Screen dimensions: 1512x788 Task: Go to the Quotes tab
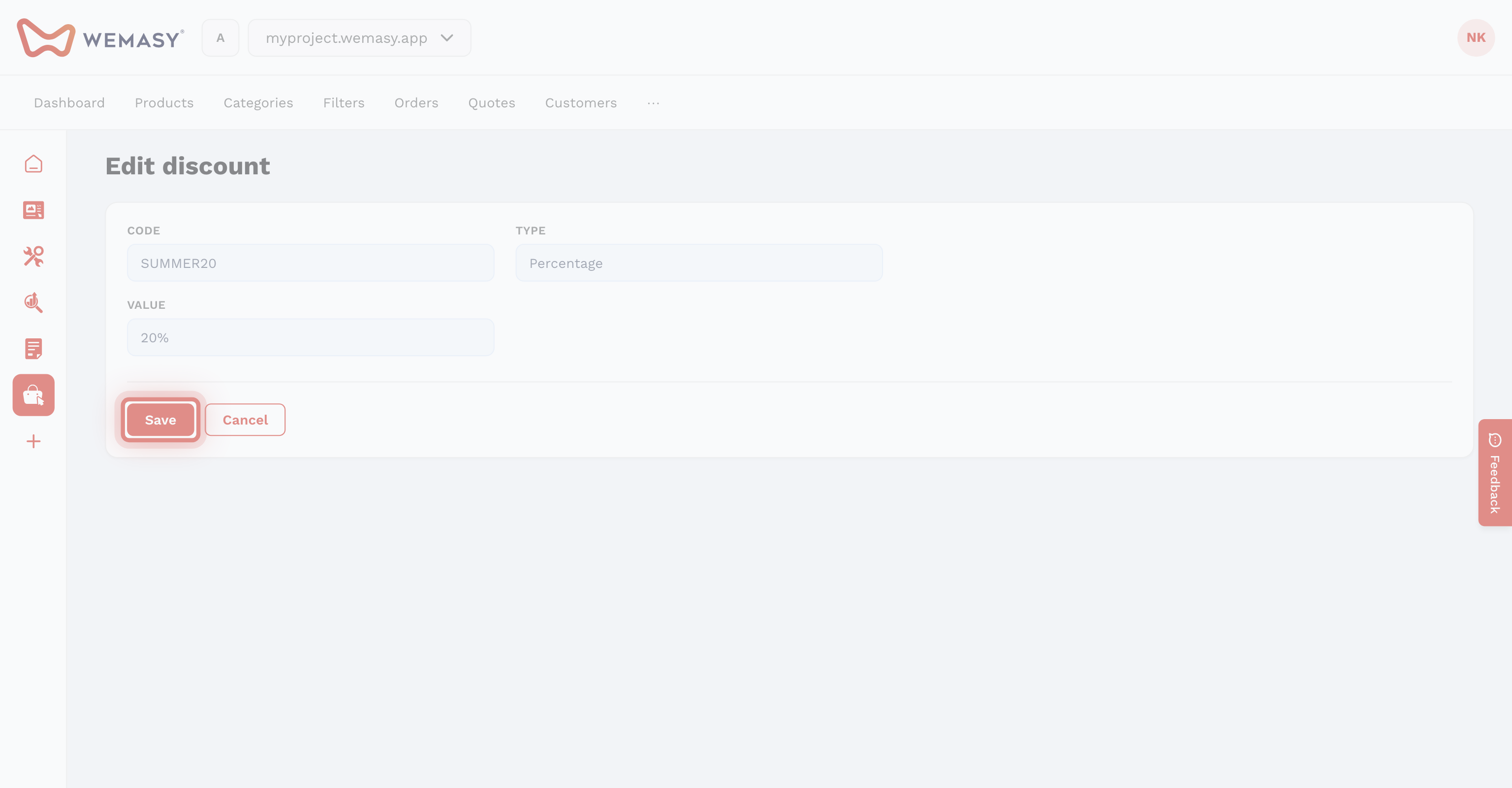click(x=492, y=103)
